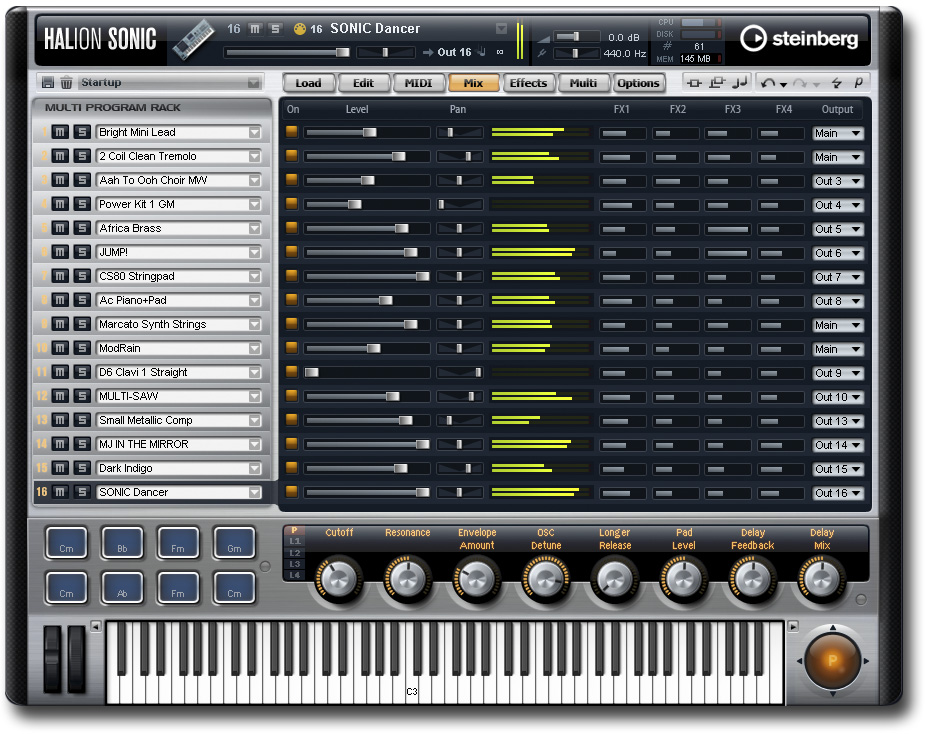Trigger the Gm chord pad
This screenshot has height=734, width=928.
(x=234, y=543)
